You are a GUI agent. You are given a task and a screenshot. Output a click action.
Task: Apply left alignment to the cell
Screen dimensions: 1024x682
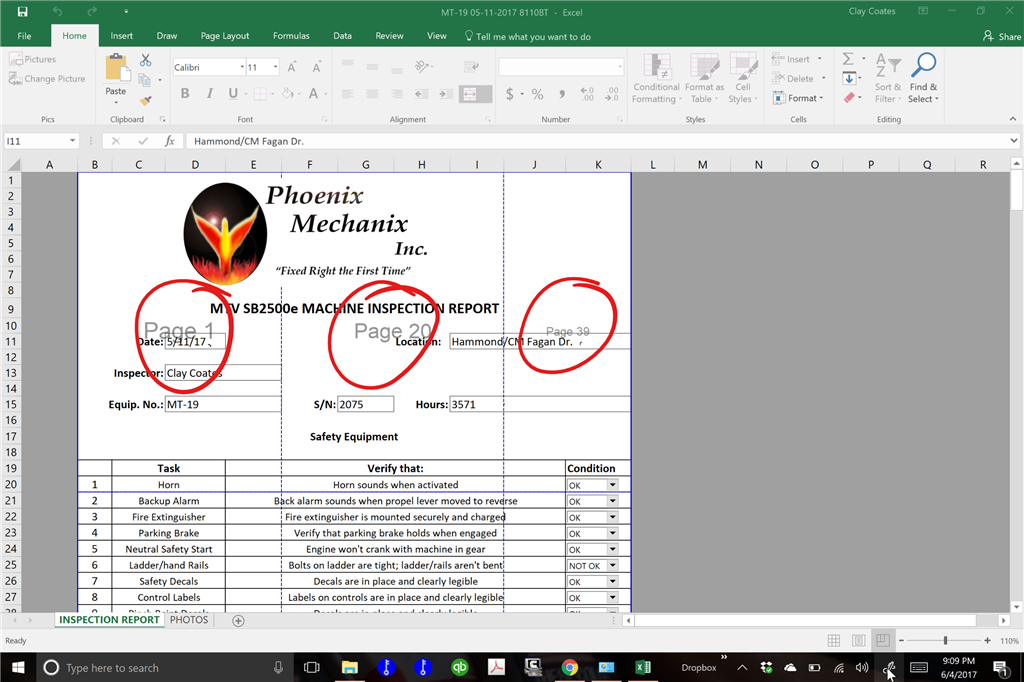(x=347, y=94)
